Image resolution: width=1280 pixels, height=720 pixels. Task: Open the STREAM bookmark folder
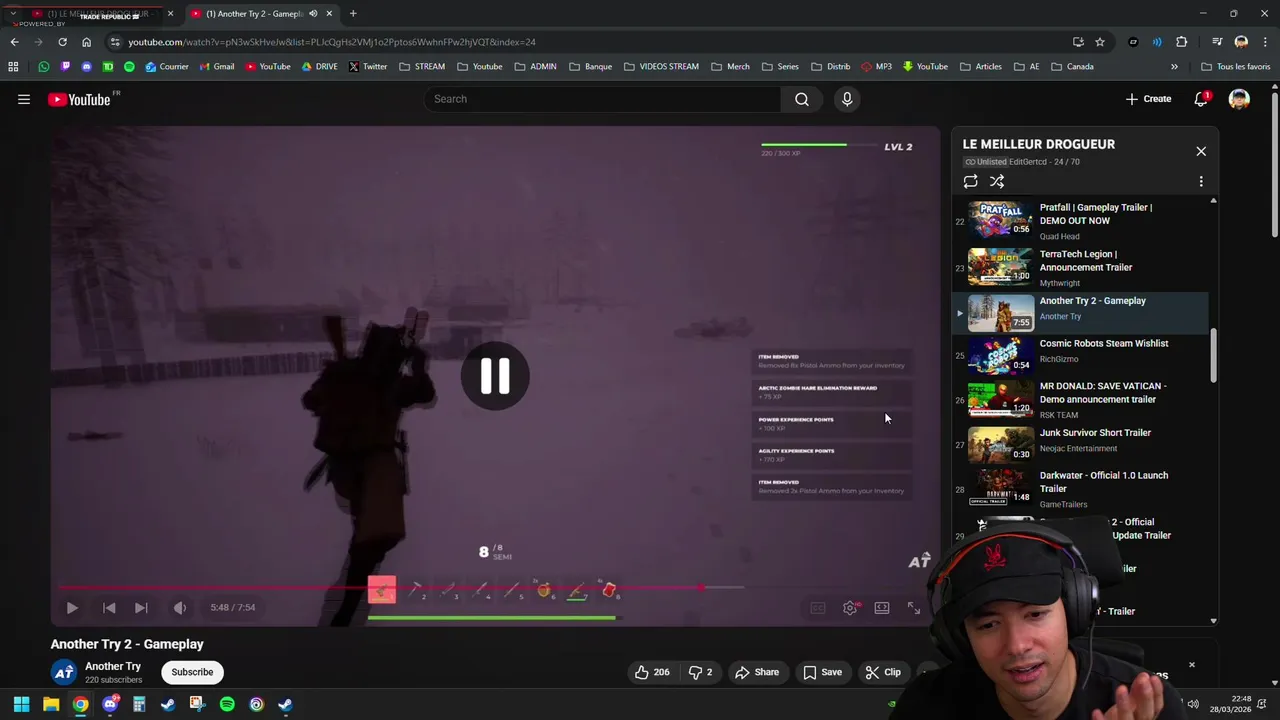click(x=422, y=67)
